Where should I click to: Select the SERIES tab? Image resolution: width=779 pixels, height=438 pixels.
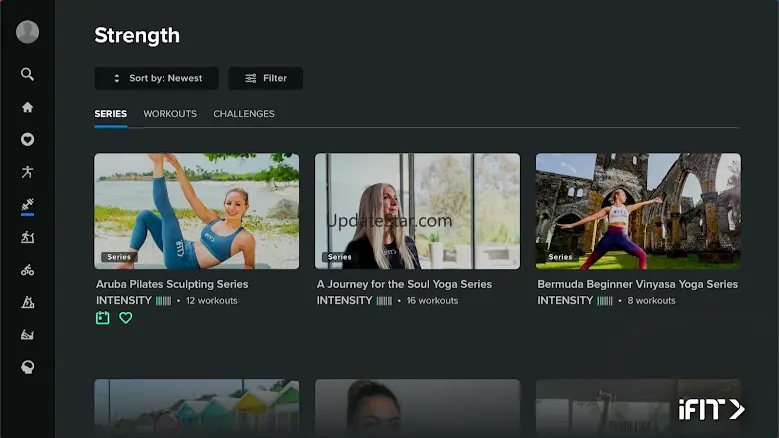tap(111, 114)
